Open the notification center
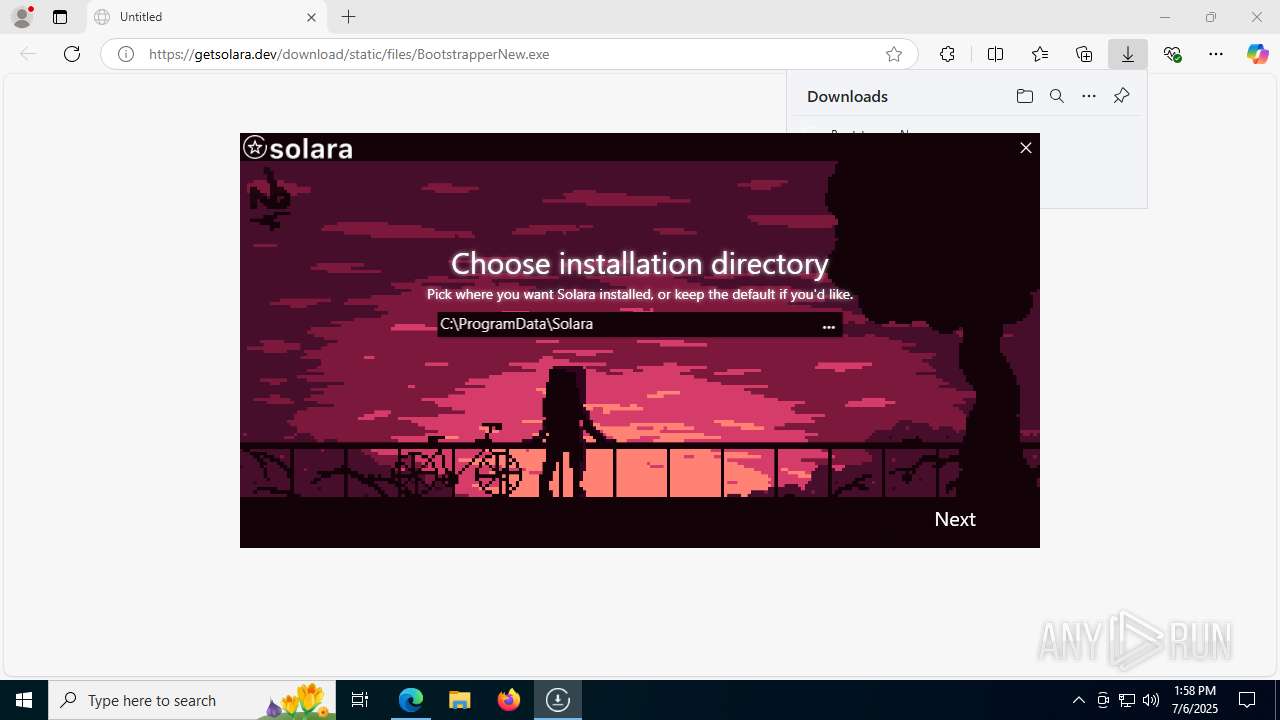 [x=1247, y=700]
